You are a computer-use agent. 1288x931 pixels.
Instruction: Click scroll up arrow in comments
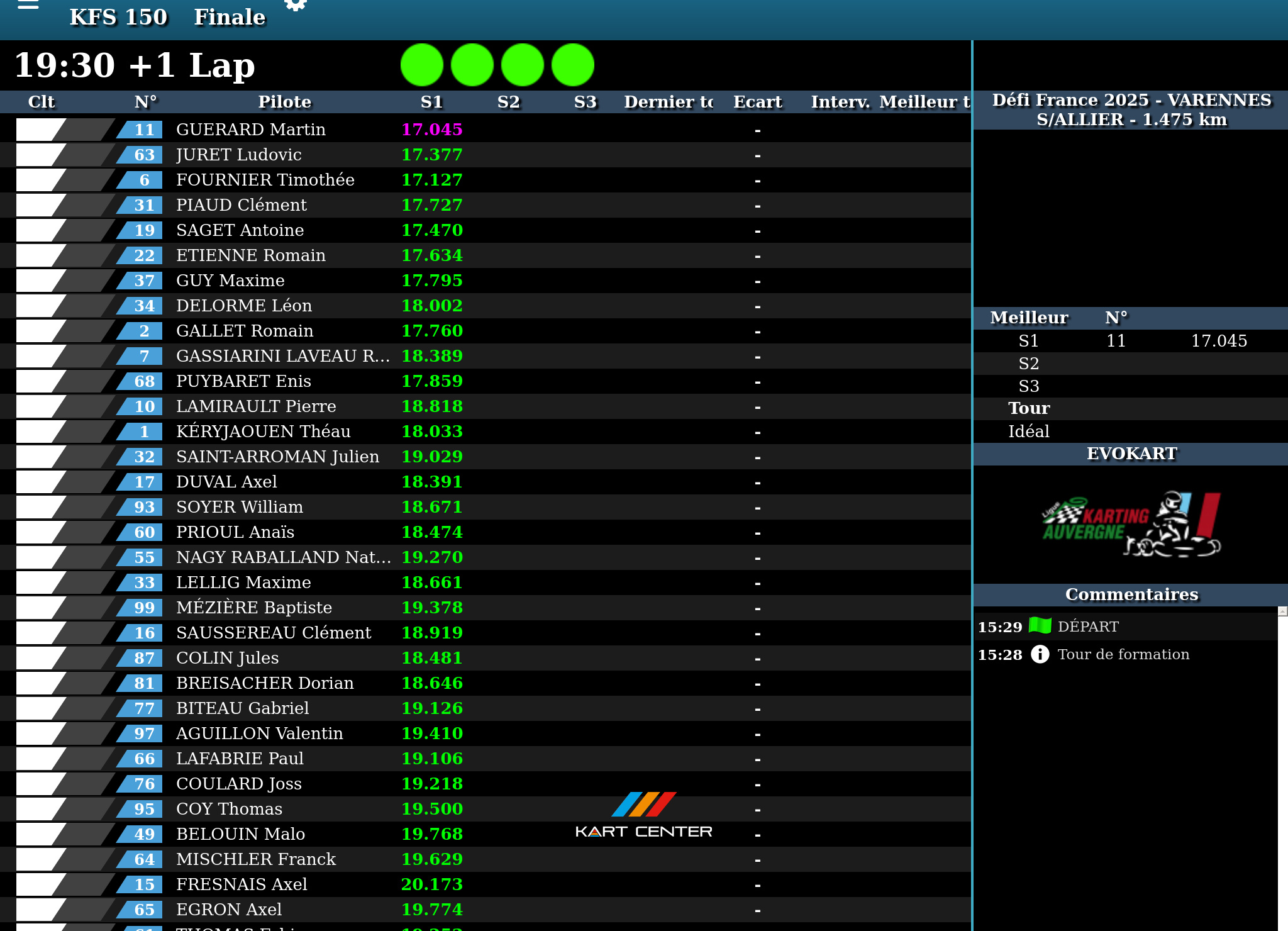click(x=1282, y=611)
